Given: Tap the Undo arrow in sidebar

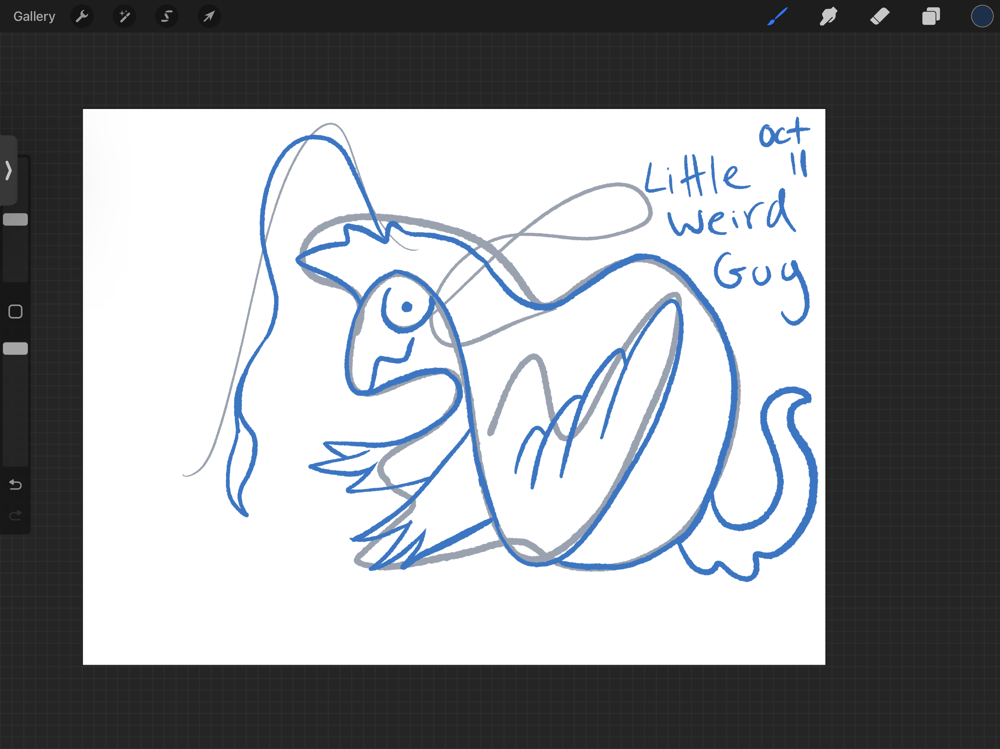Looking at the screenshot, I should (15, 485).
